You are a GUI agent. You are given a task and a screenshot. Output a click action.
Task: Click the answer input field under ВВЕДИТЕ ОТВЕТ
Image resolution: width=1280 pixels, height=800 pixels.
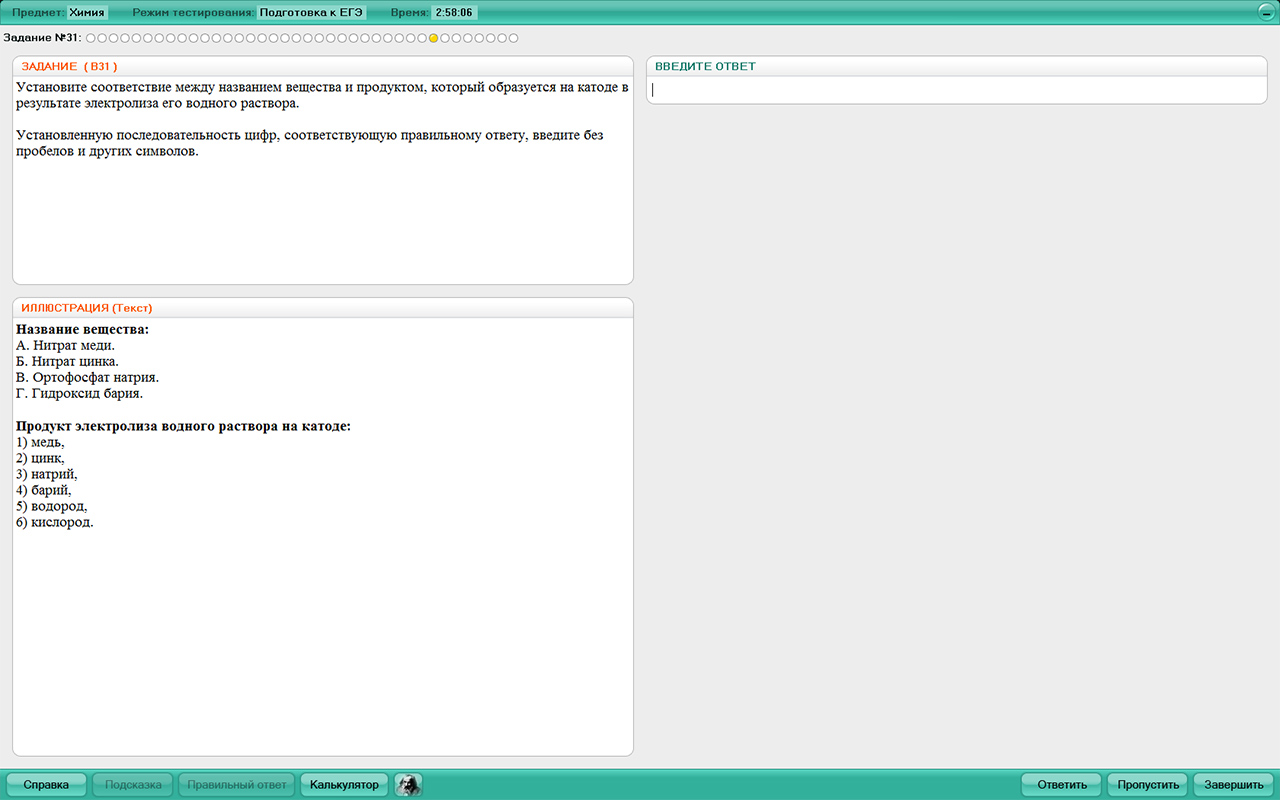pyautogui.click(x=957, y=90)
